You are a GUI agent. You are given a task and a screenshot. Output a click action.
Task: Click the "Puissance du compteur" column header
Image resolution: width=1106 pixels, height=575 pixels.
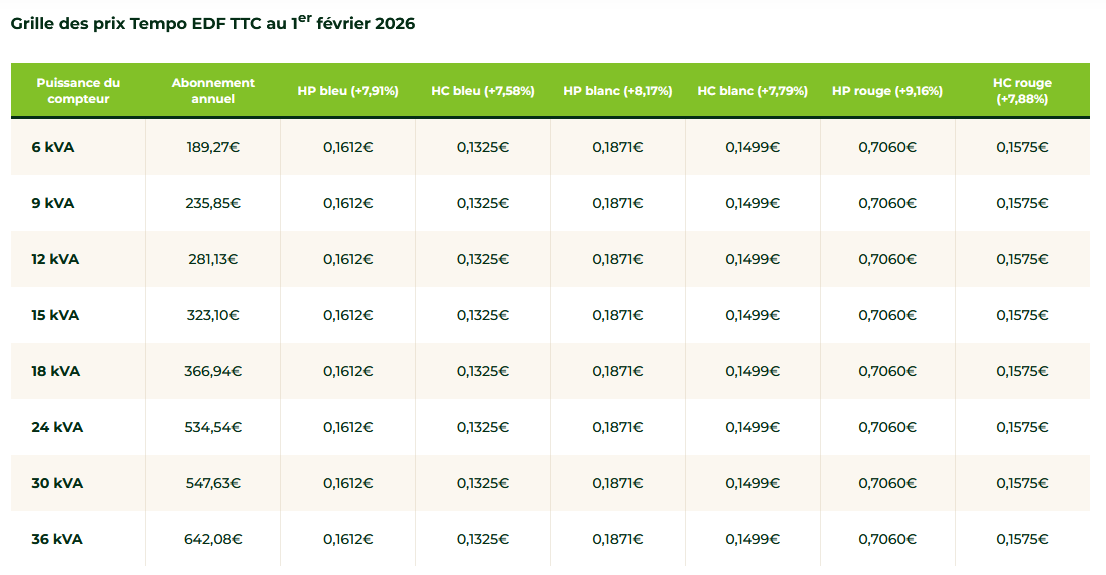pyautogui.click(x=78, y=91)
